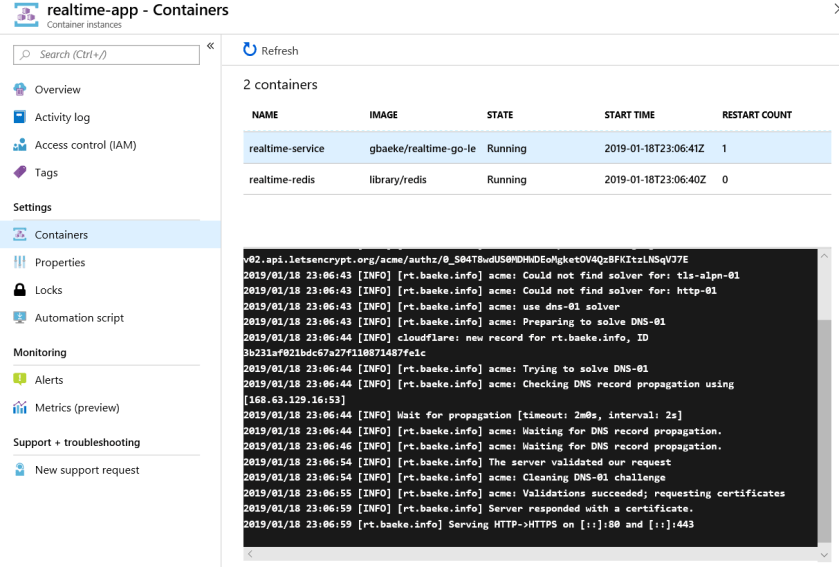Click the Alerts icon under Monitoring
839x567 pixels.
[19, 380]
